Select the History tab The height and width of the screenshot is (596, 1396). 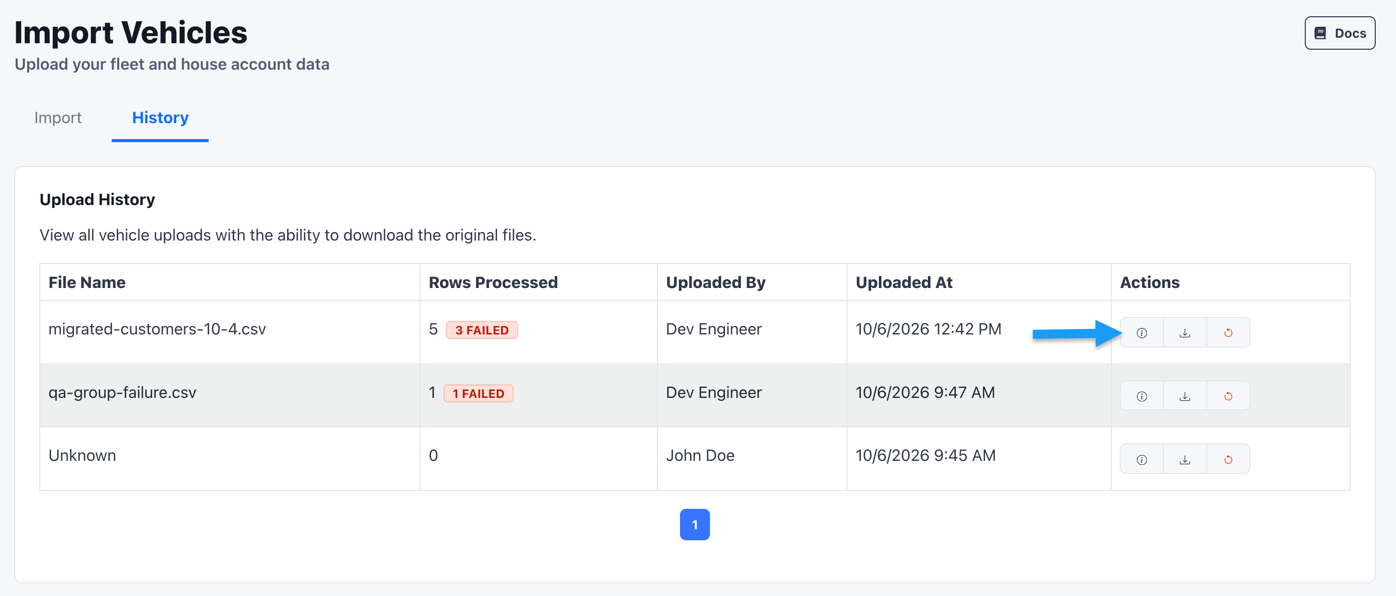tap(160, 118)
